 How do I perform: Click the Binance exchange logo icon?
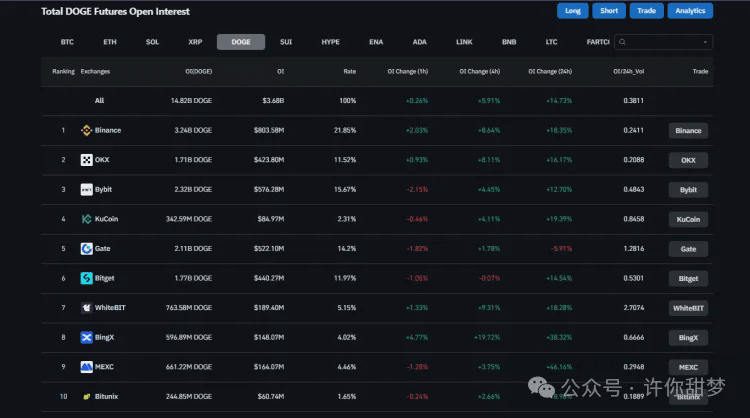[86, 130]
